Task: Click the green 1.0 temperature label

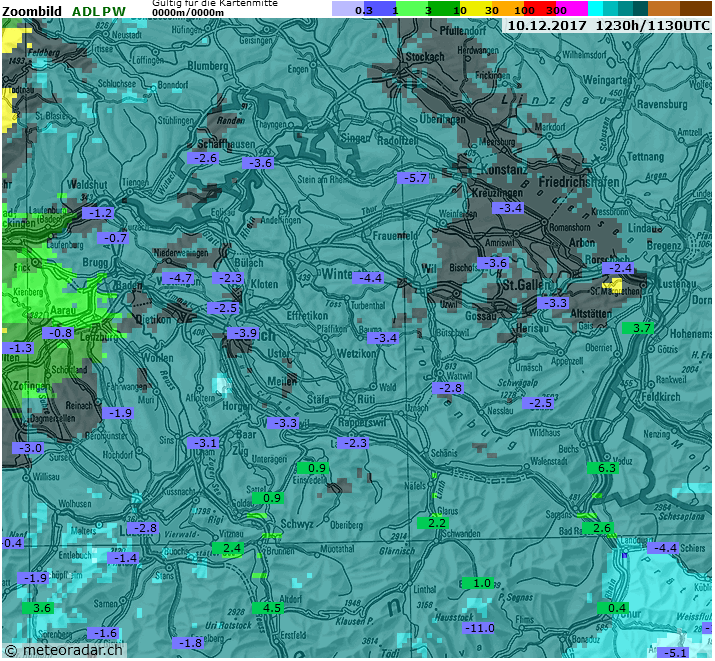Action: 478,584
